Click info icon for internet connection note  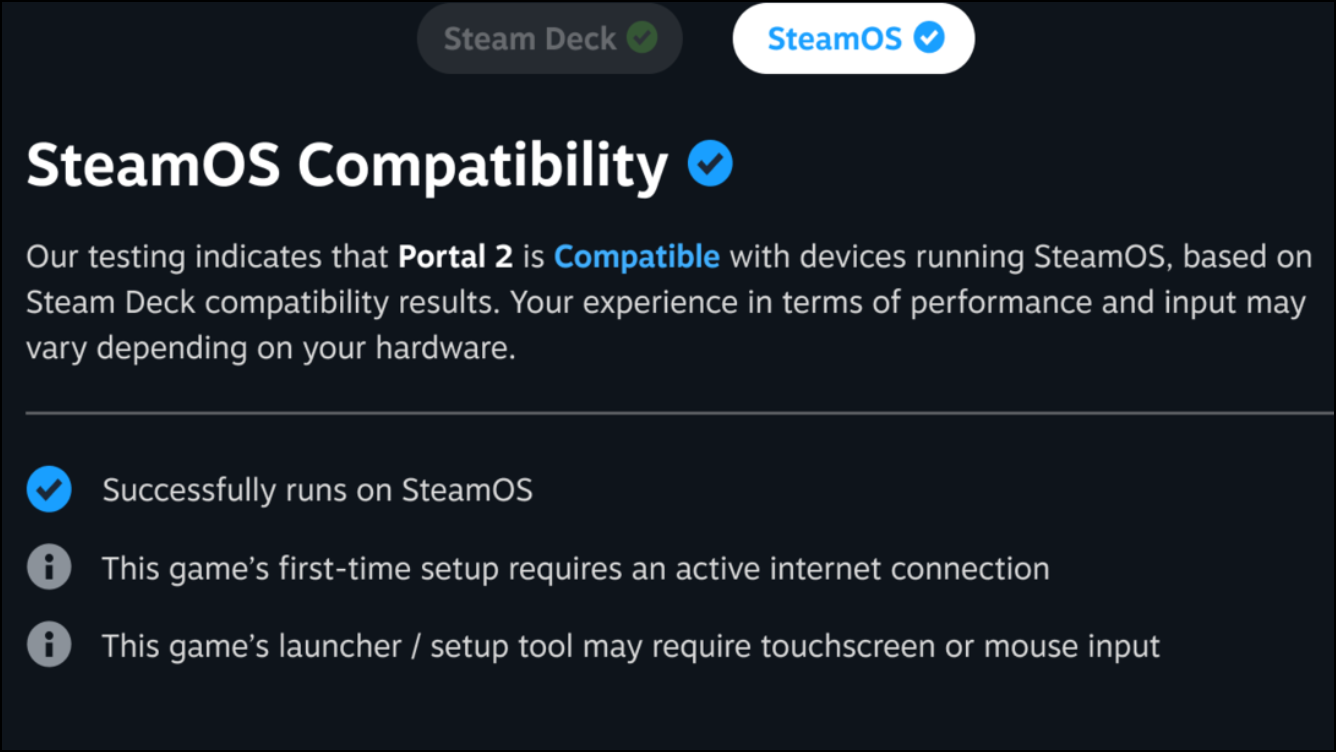49,568
